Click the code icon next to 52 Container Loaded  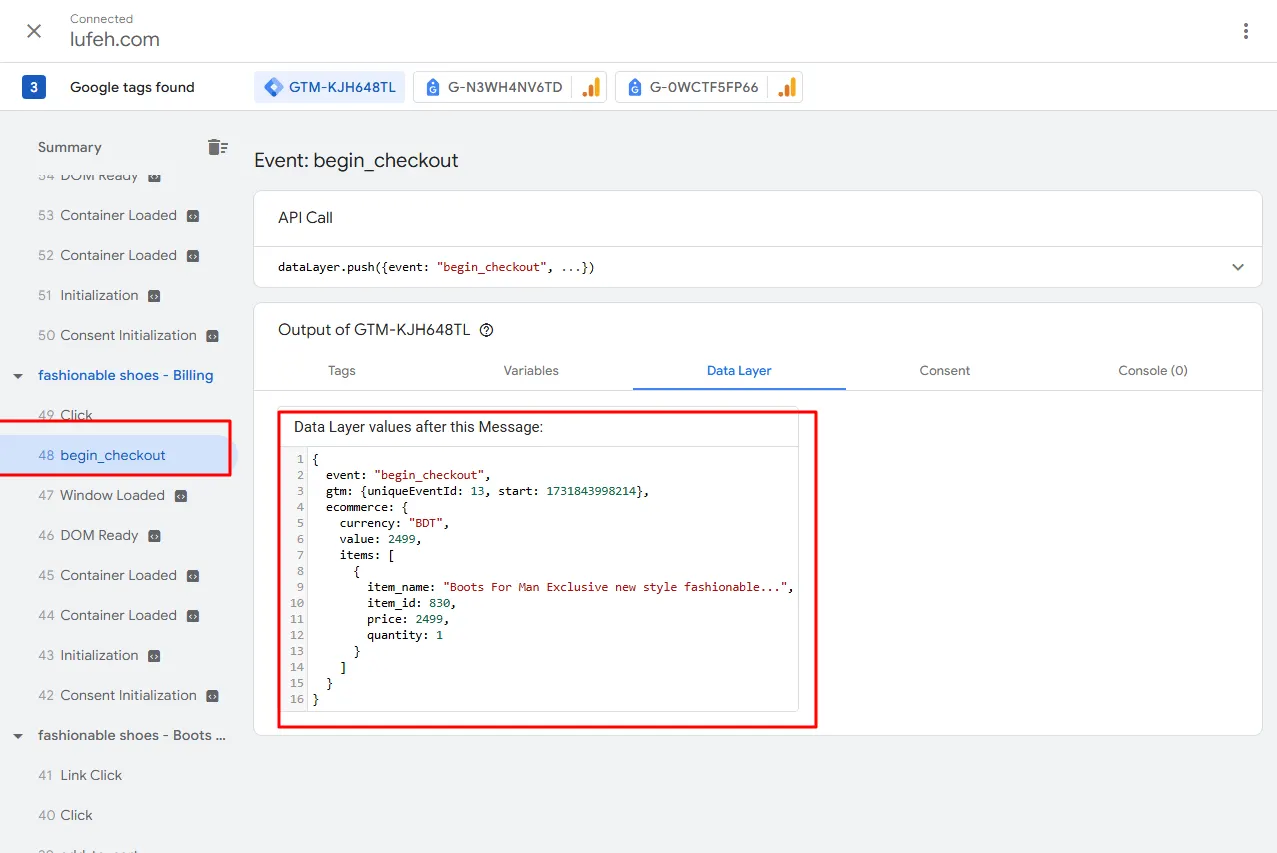click(x=193, y=256)
